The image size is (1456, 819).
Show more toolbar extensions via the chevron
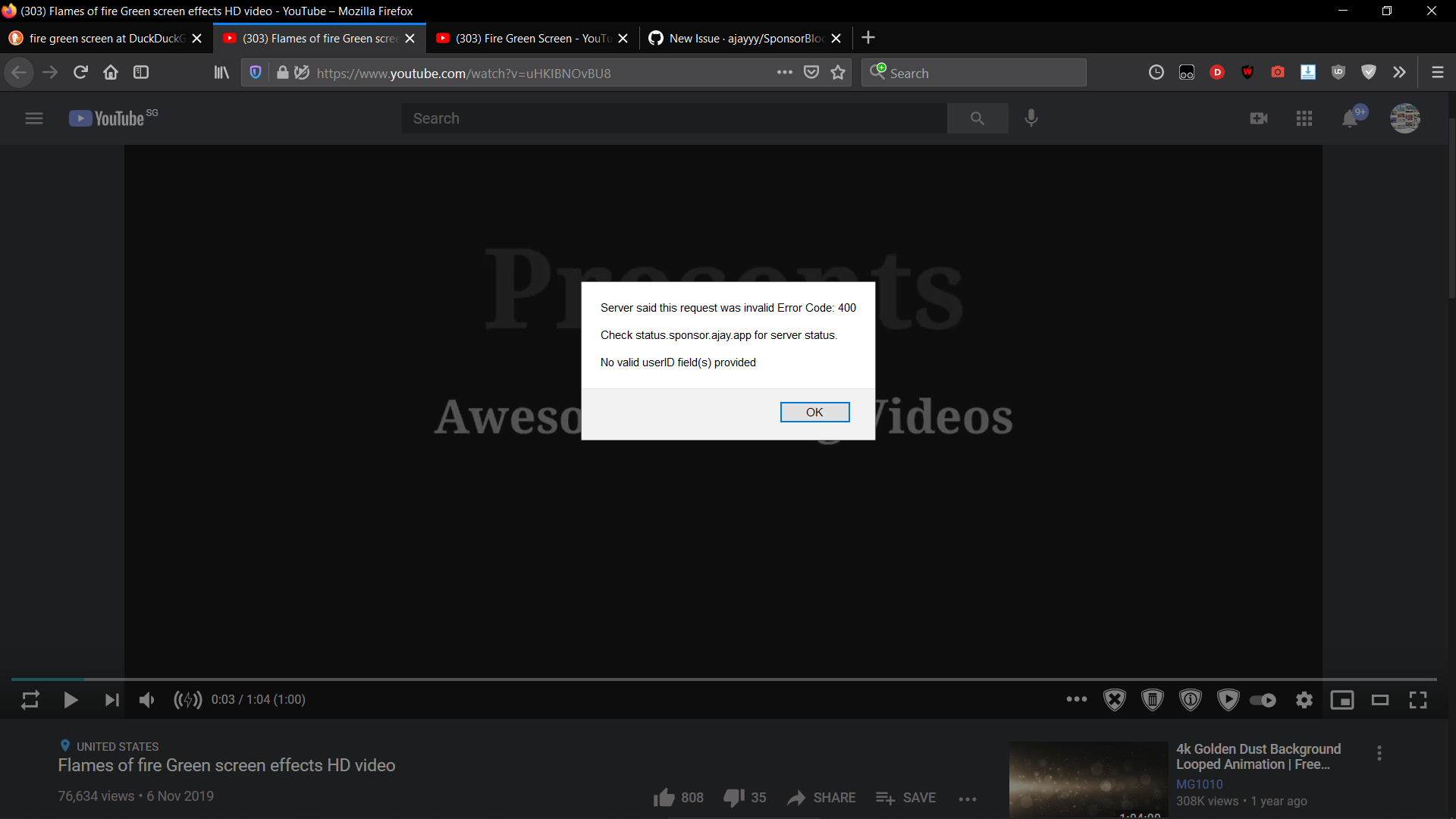(1399, 72)
